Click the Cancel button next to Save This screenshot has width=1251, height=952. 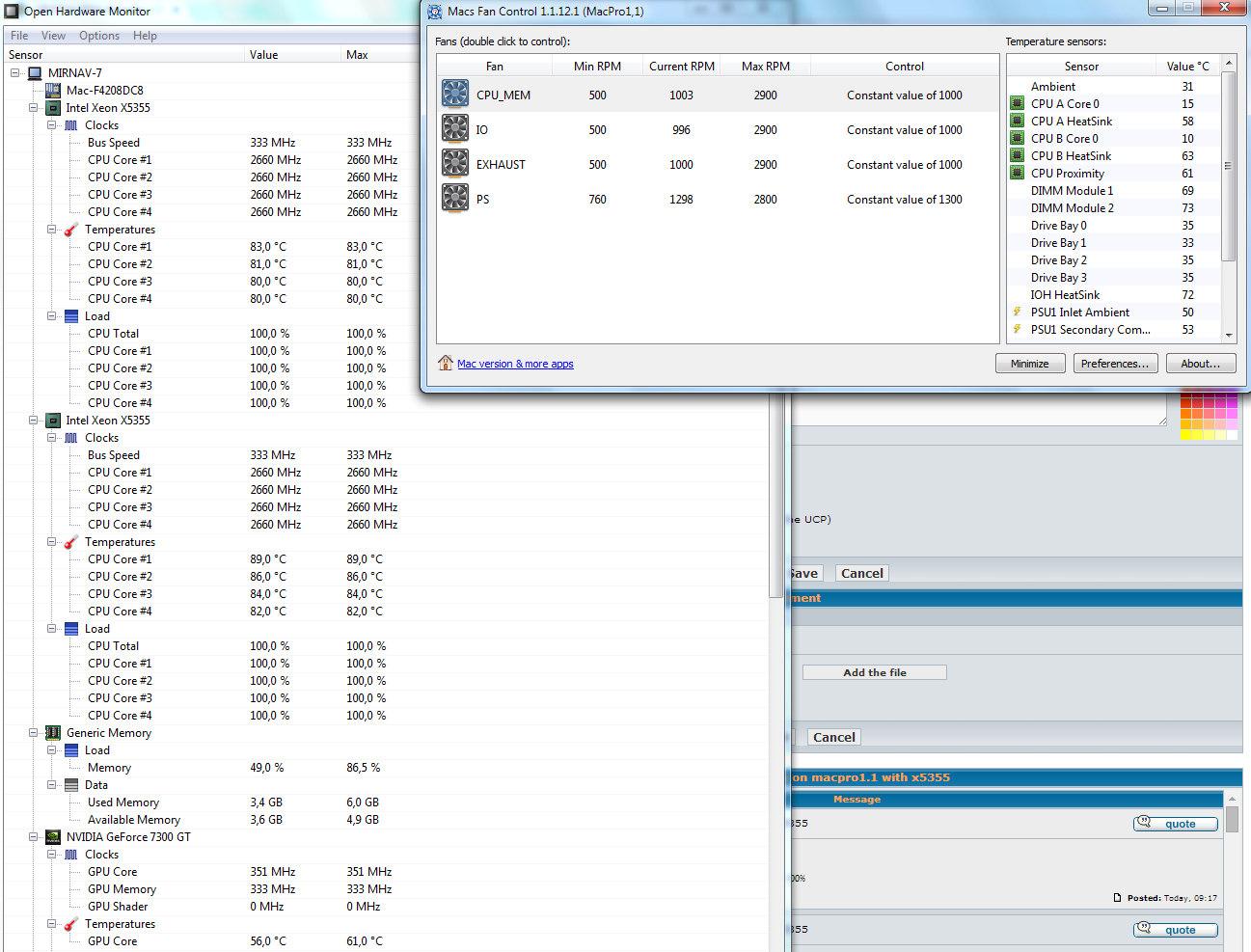[x=862, y=573]
